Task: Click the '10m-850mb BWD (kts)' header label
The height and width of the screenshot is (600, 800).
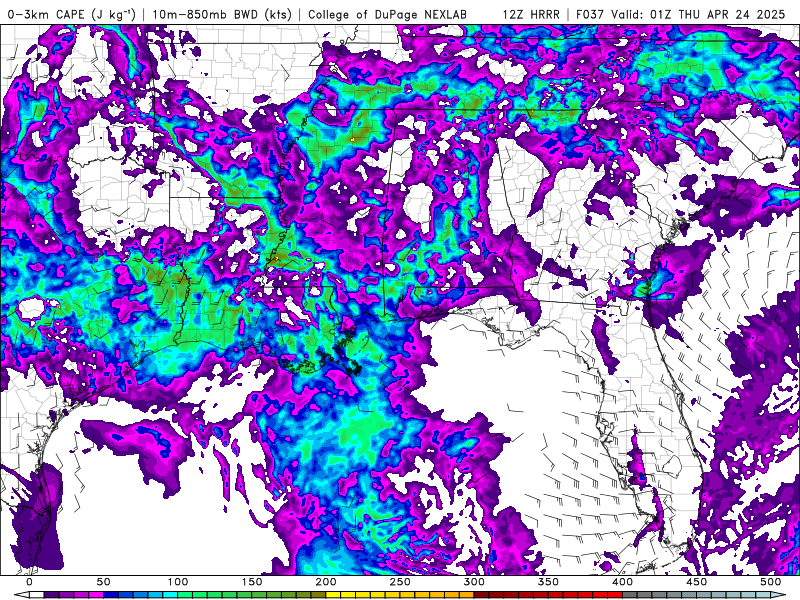Action: pos(222,14)
